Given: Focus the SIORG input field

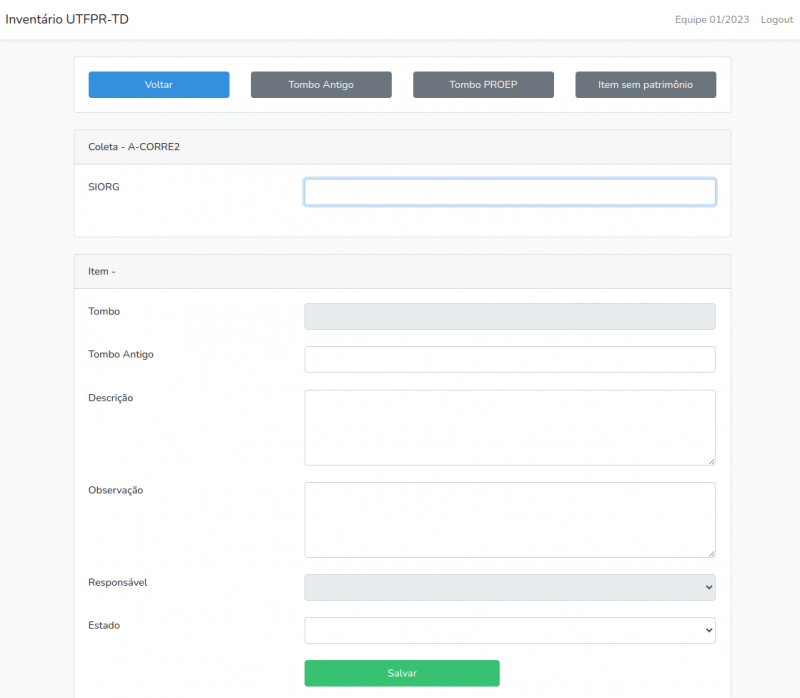Looking at the screenshot, I should (x=510, y=192).
